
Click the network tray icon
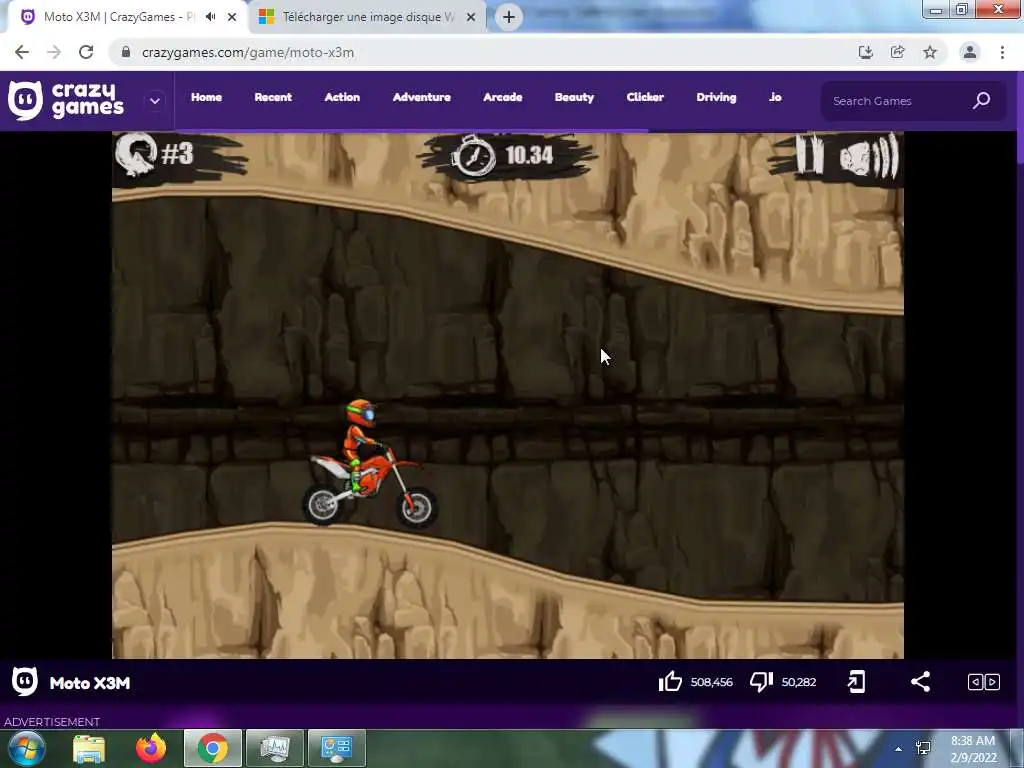(x=923, y=748)
